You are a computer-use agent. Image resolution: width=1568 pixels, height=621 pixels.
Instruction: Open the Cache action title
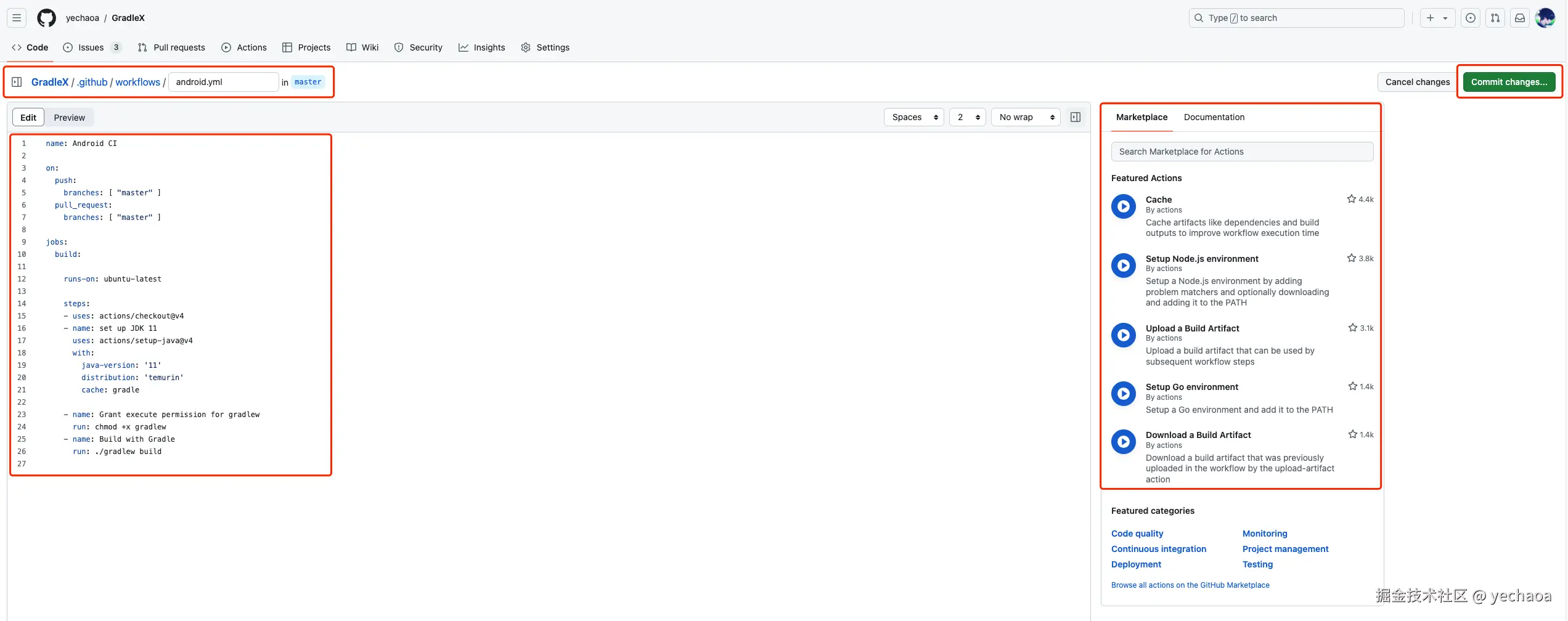1159,200
